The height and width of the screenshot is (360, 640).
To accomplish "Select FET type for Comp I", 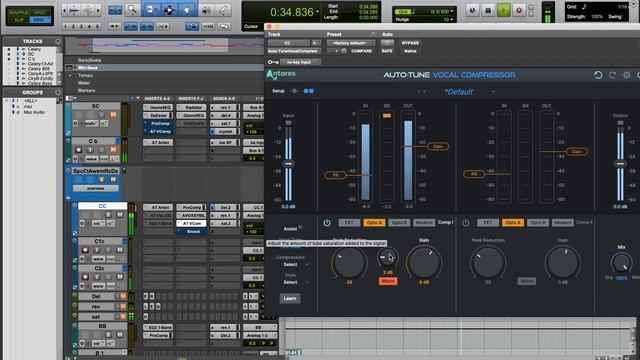I will 349,223.
